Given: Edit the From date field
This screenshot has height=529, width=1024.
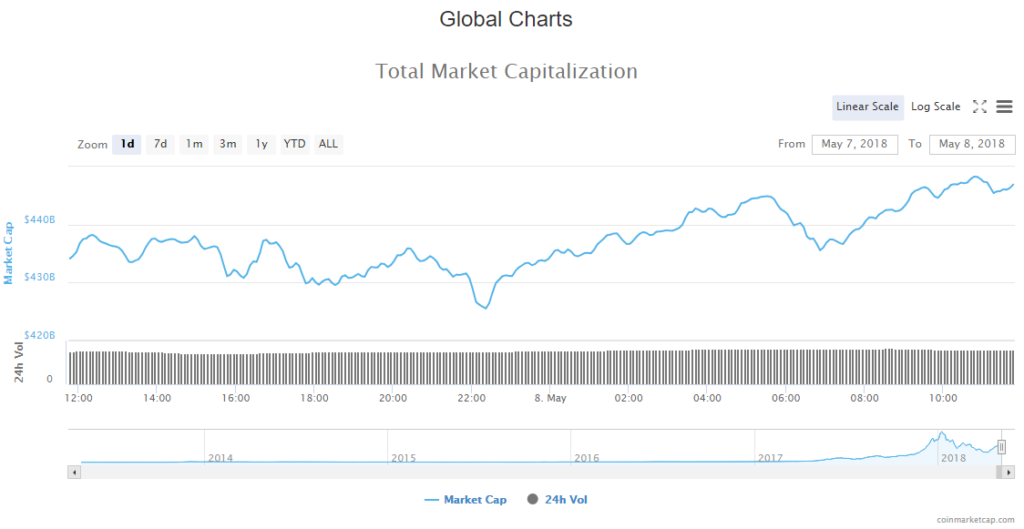Looking at the screenshot, I should point(854,144).
